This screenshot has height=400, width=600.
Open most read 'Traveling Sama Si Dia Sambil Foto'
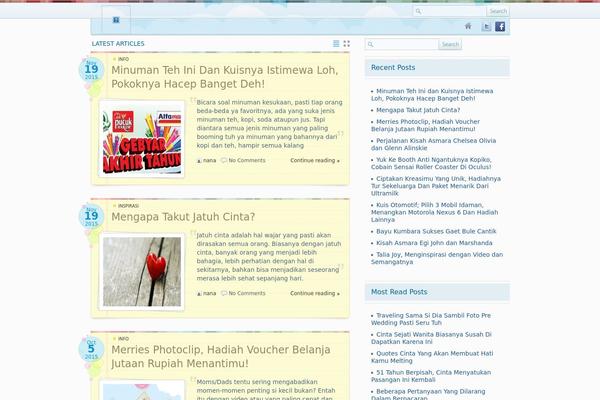(431, 319)
